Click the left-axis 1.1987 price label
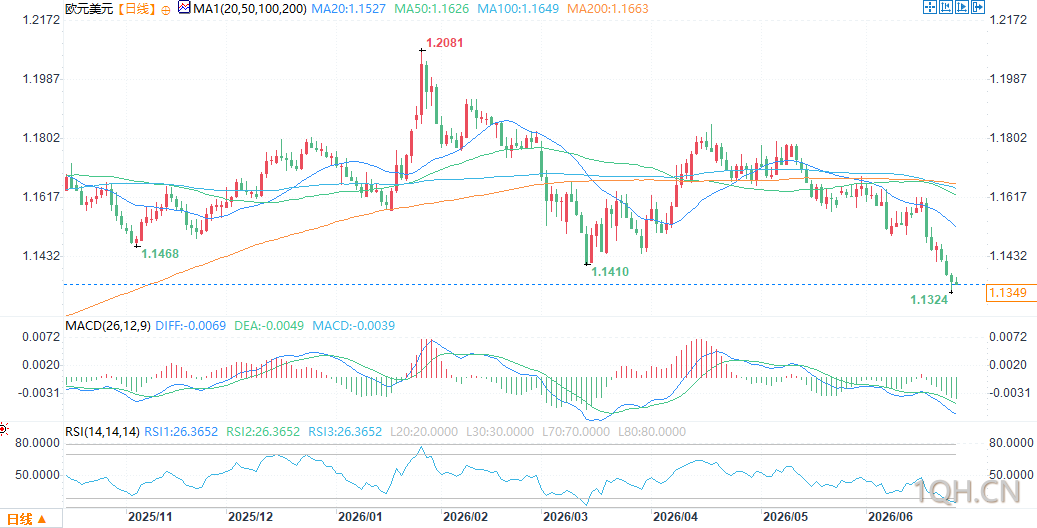This screenshot has width=1037, height=528. [x=42, y=79]
